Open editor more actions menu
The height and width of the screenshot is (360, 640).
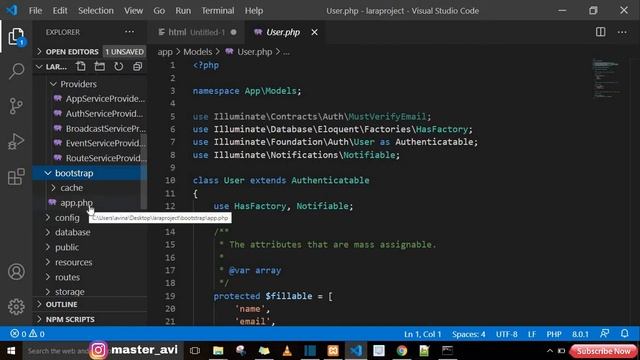(622, 32)
